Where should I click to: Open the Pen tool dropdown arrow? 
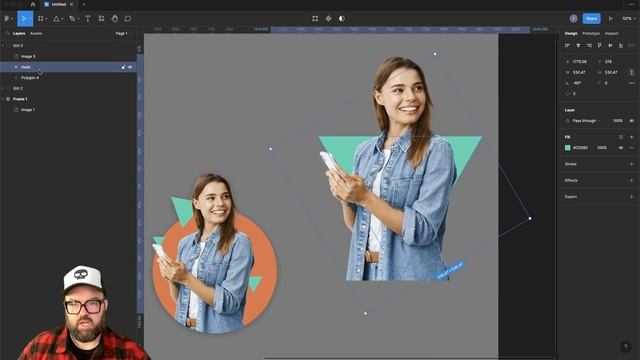tap(78, 19)
